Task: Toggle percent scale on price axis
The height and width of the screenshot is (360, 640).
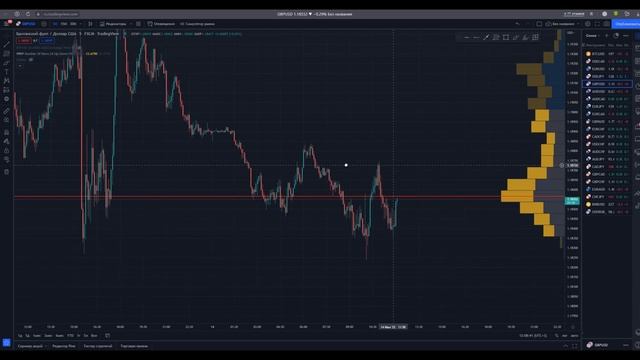Action: click(x=556, y=336)
